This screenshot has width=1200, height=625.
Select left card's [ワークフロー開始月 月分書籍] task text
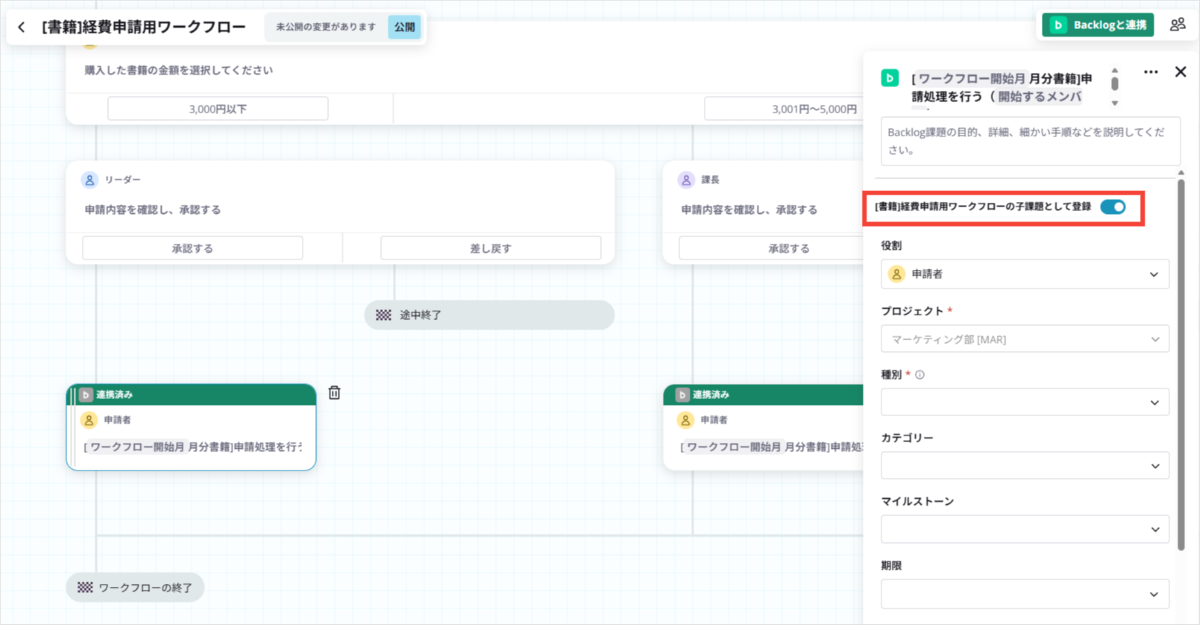tap(193, 447)
